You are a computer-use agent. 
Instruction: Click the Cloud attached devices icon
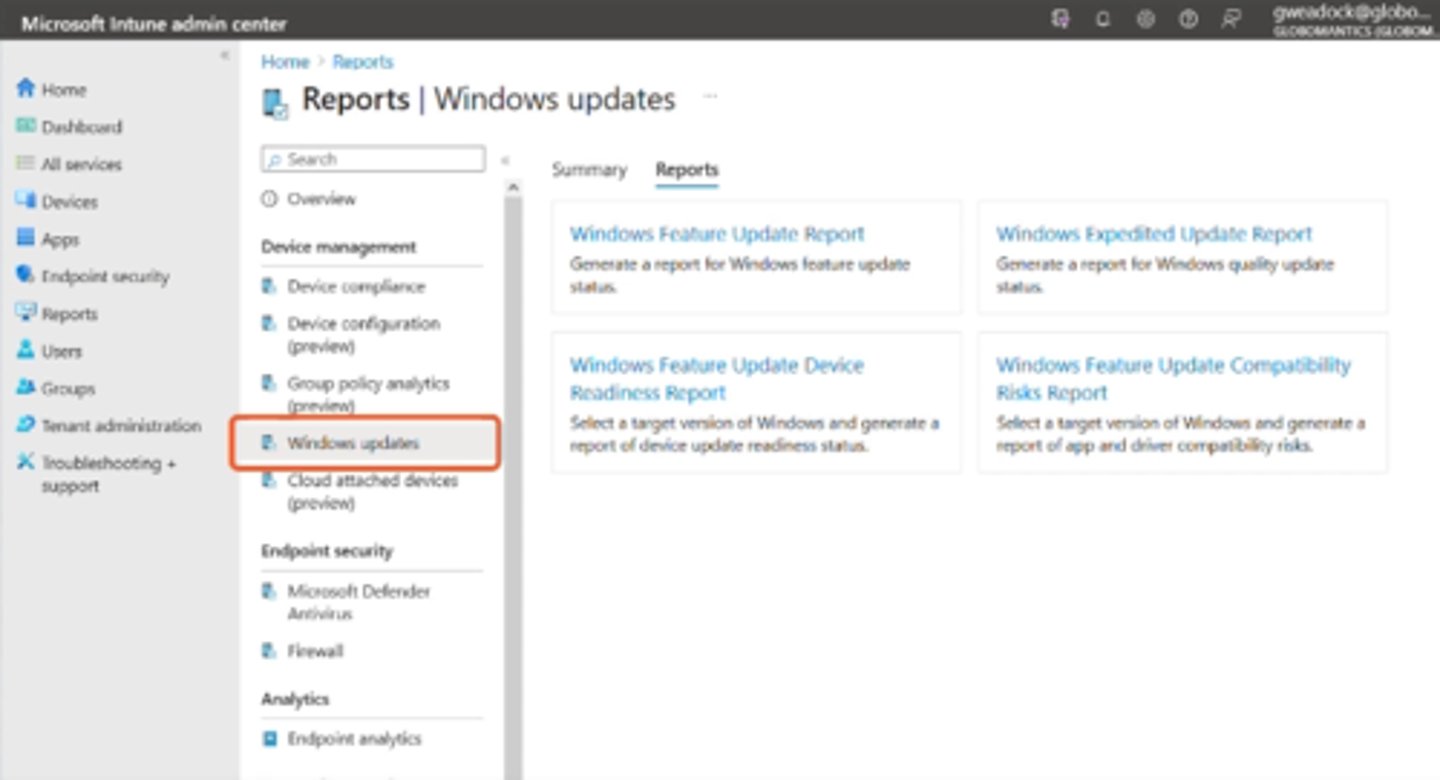269,481
